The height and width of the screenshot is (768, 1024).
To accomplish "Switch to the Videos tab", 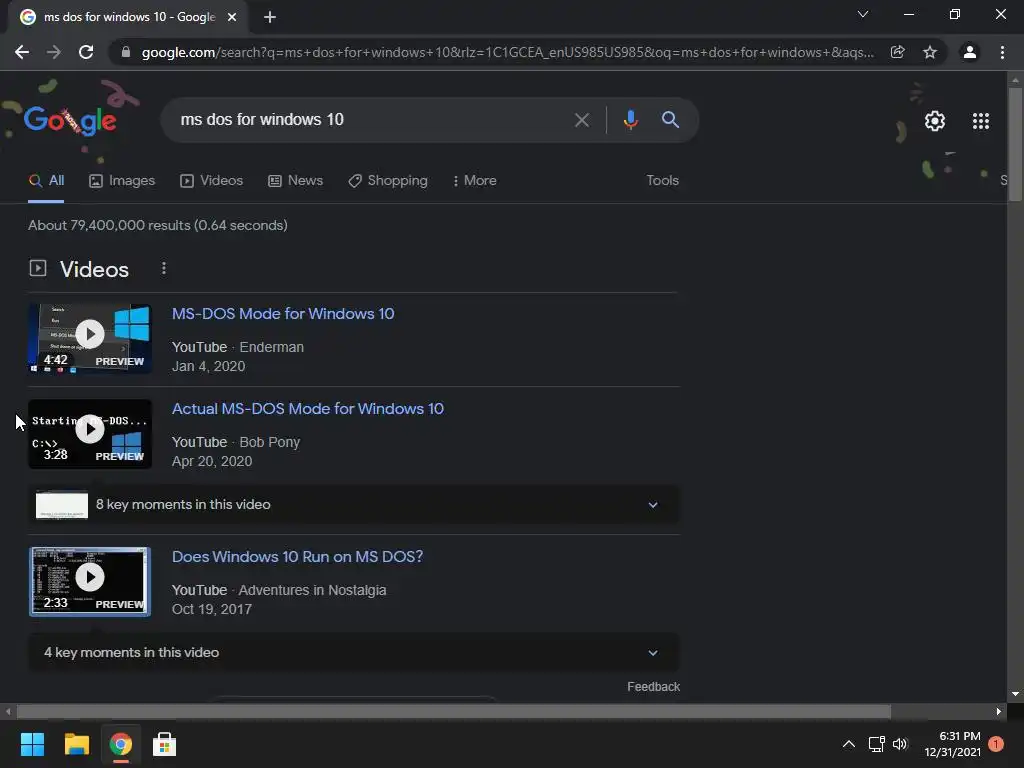I will pyautogui.click(x=212, y=181).
